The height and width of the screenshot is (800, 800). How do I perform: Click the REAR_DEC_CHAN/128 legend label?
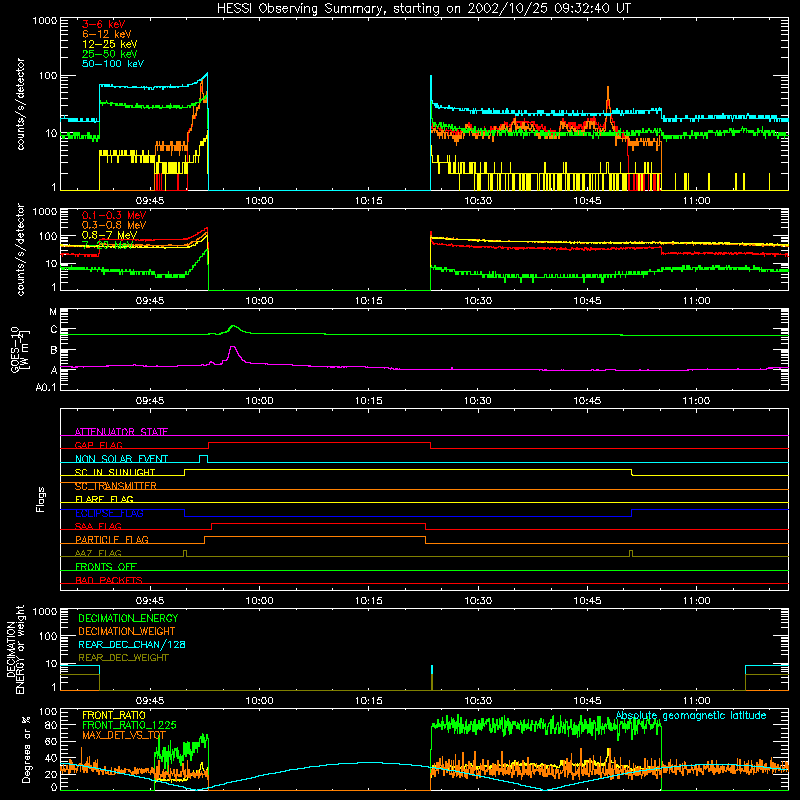click(132, 645)
